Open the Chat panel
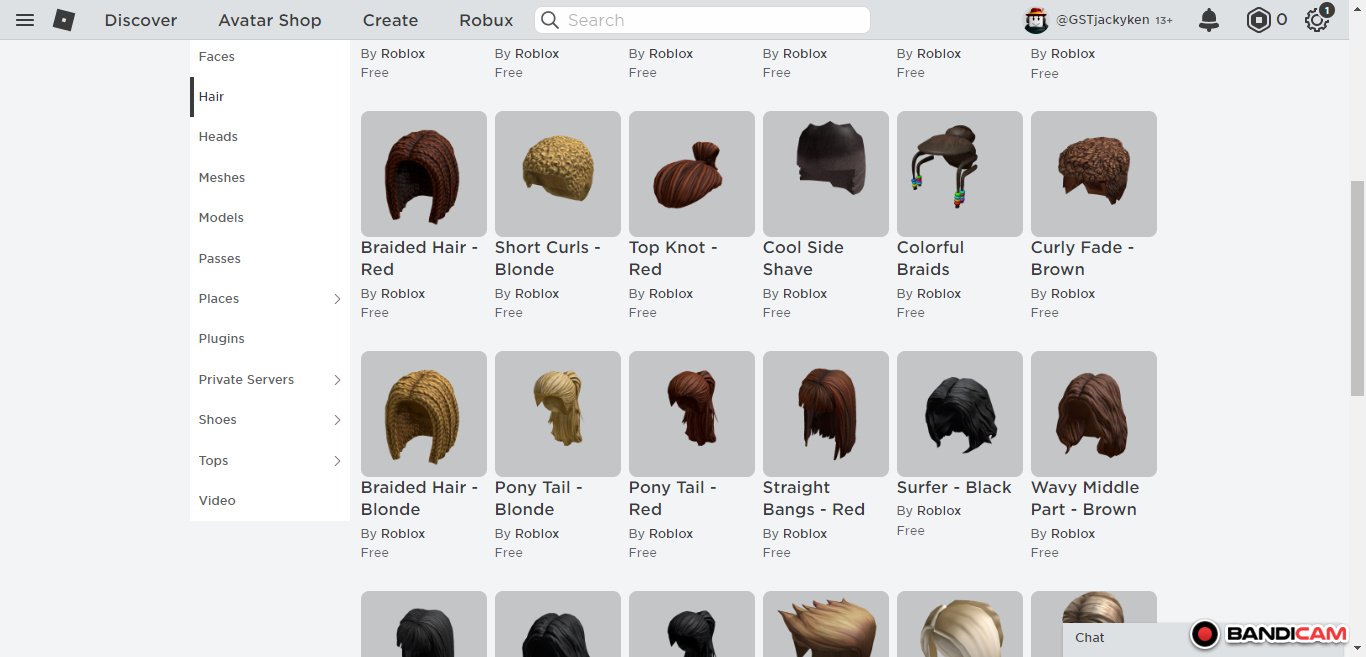The image size is (1366, 657). 1090,637
